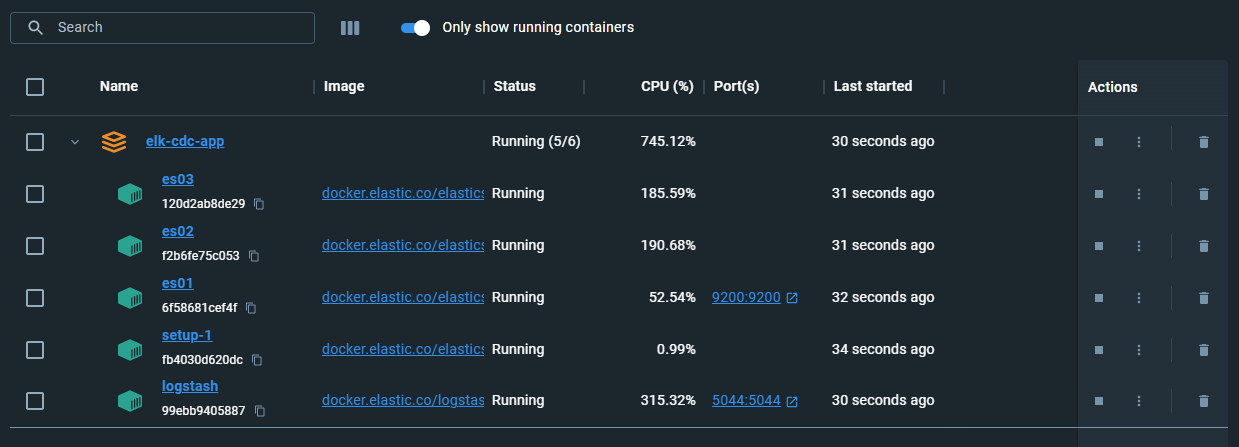Stop the es01 container

1098,298
